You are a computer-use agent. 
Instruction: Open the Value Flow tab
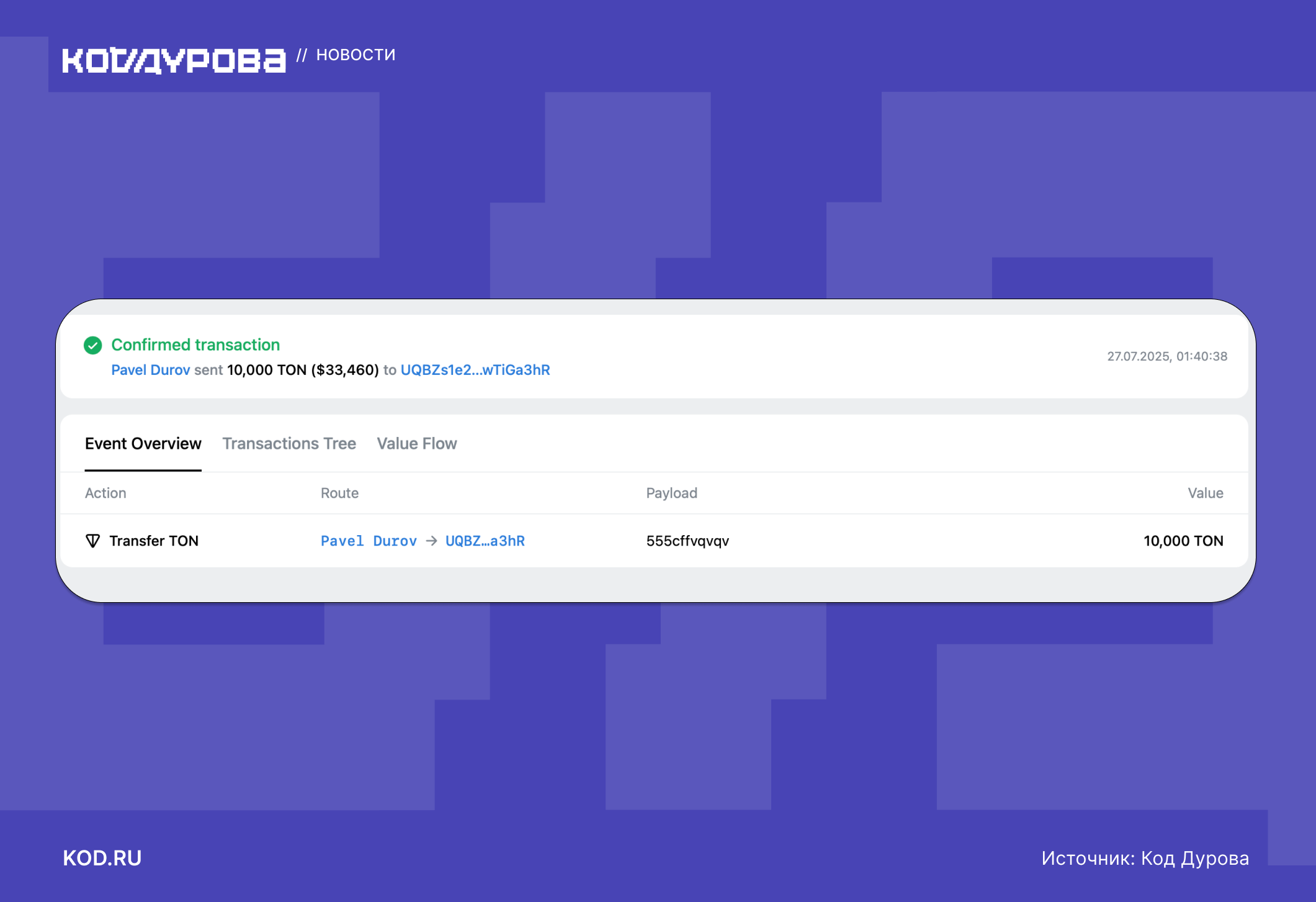pyautogui.click(x=417, y=443)
